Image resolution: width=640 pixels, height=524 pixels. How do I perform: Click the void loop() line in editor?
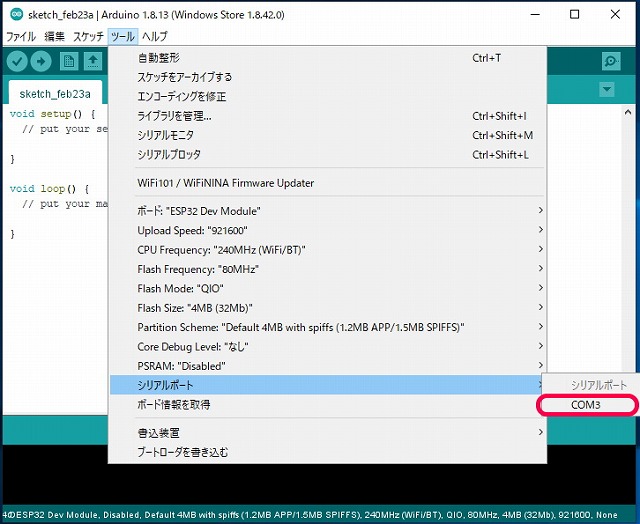point(49,189)
